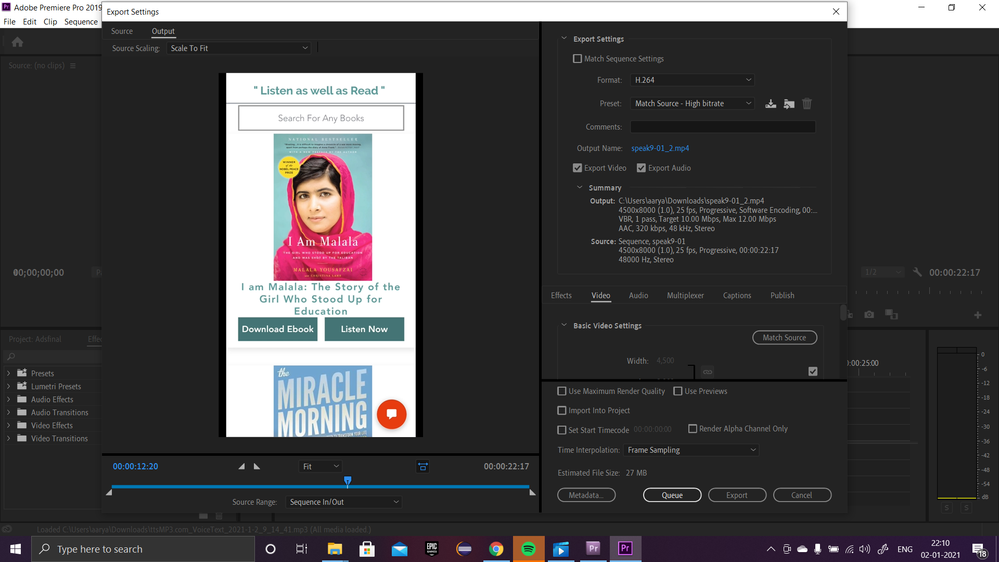Open the Source panel menu icon
The image size is (999, 562).
pos(73,66)
